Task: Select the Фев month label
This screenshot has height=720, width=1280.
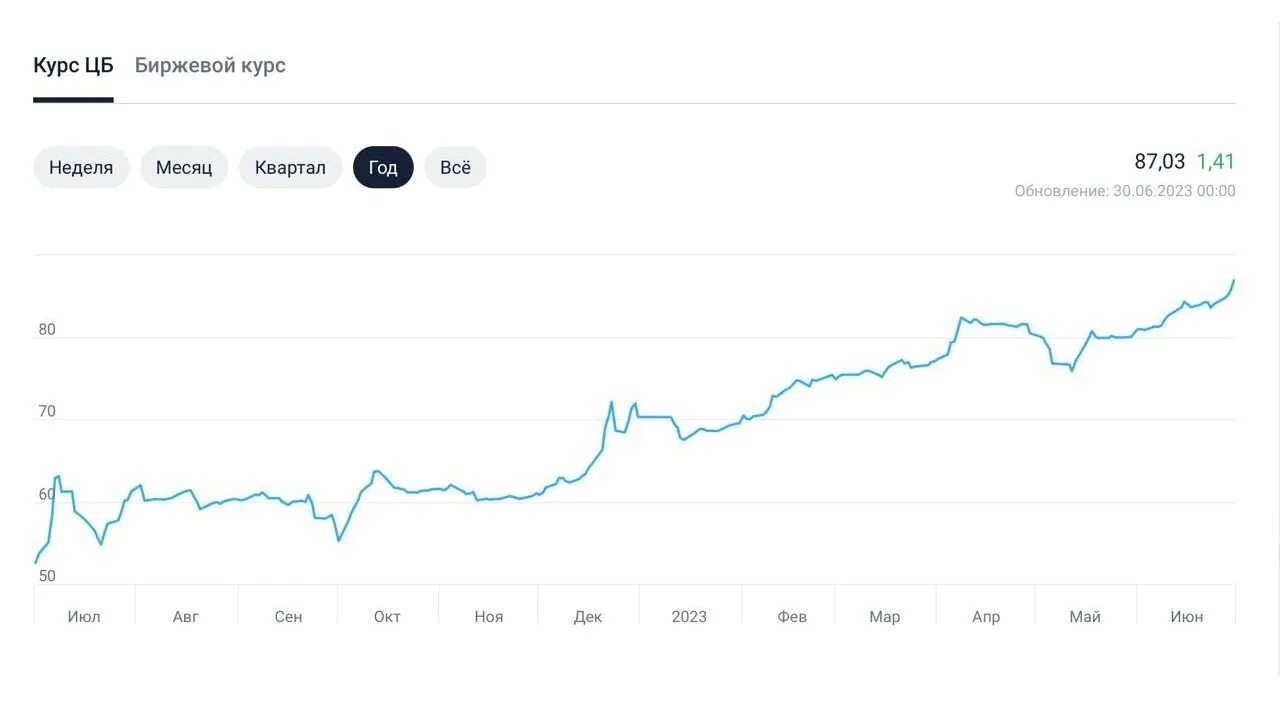Action: click(792, 617)
